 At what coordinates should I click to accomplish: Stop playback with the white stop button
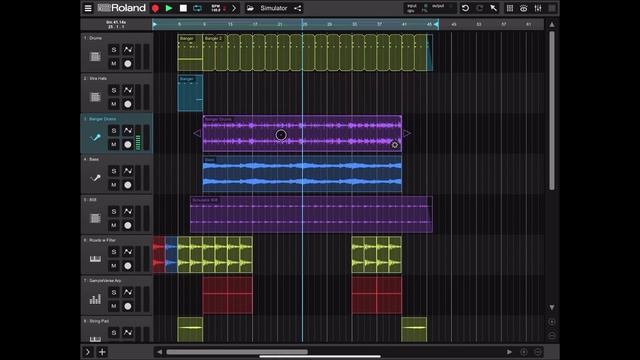click(x=183, y=8)
